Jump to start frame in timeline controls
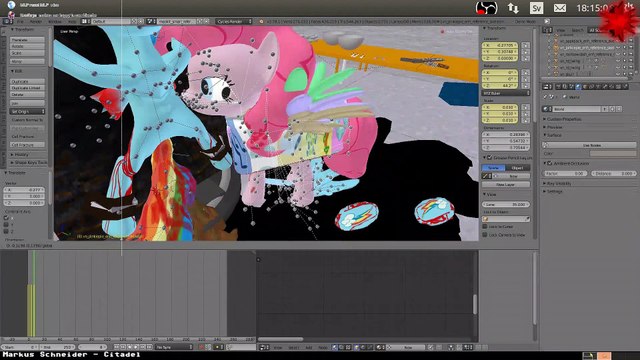The height and width of the screenshot is (360, 640). coord(117,347)
